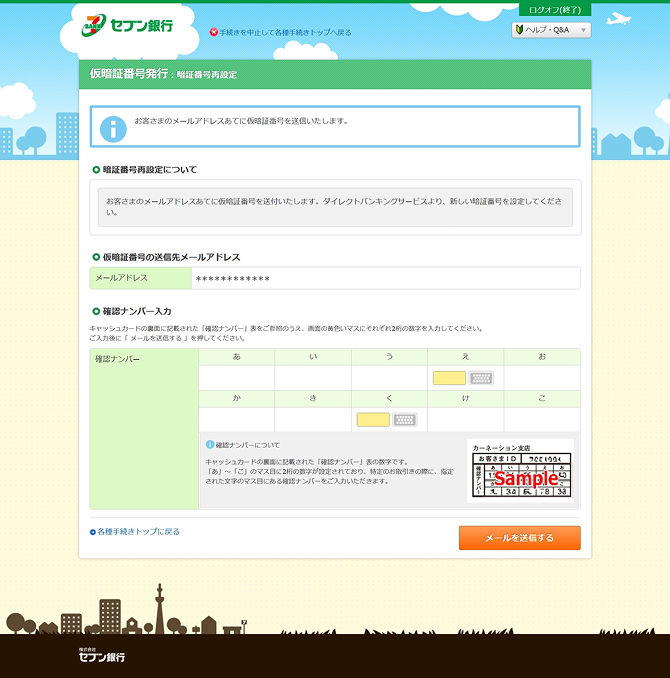The height and width of the screenshot is (678, 670).
Task: Click the yellow input box under く
Action: pos(373,420)
